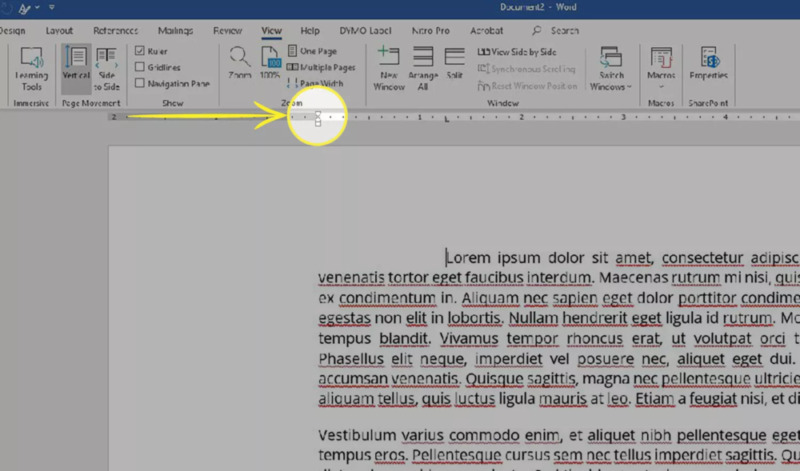Open the DYMO Label tab
Viewport: 800px width, 471px height.
click(365, 31)
